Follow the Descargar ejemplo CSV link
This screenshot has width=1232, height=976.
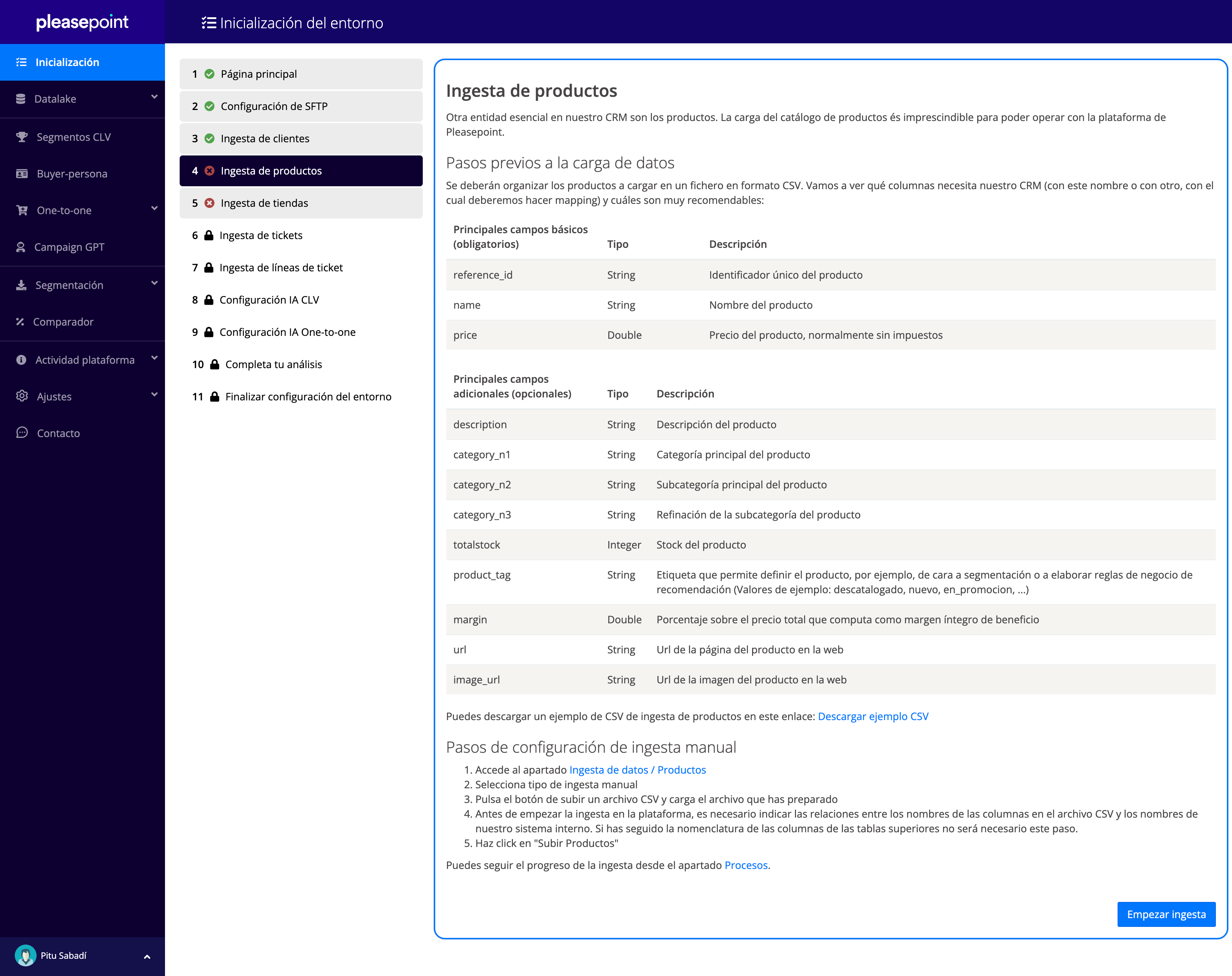[873, 716]
